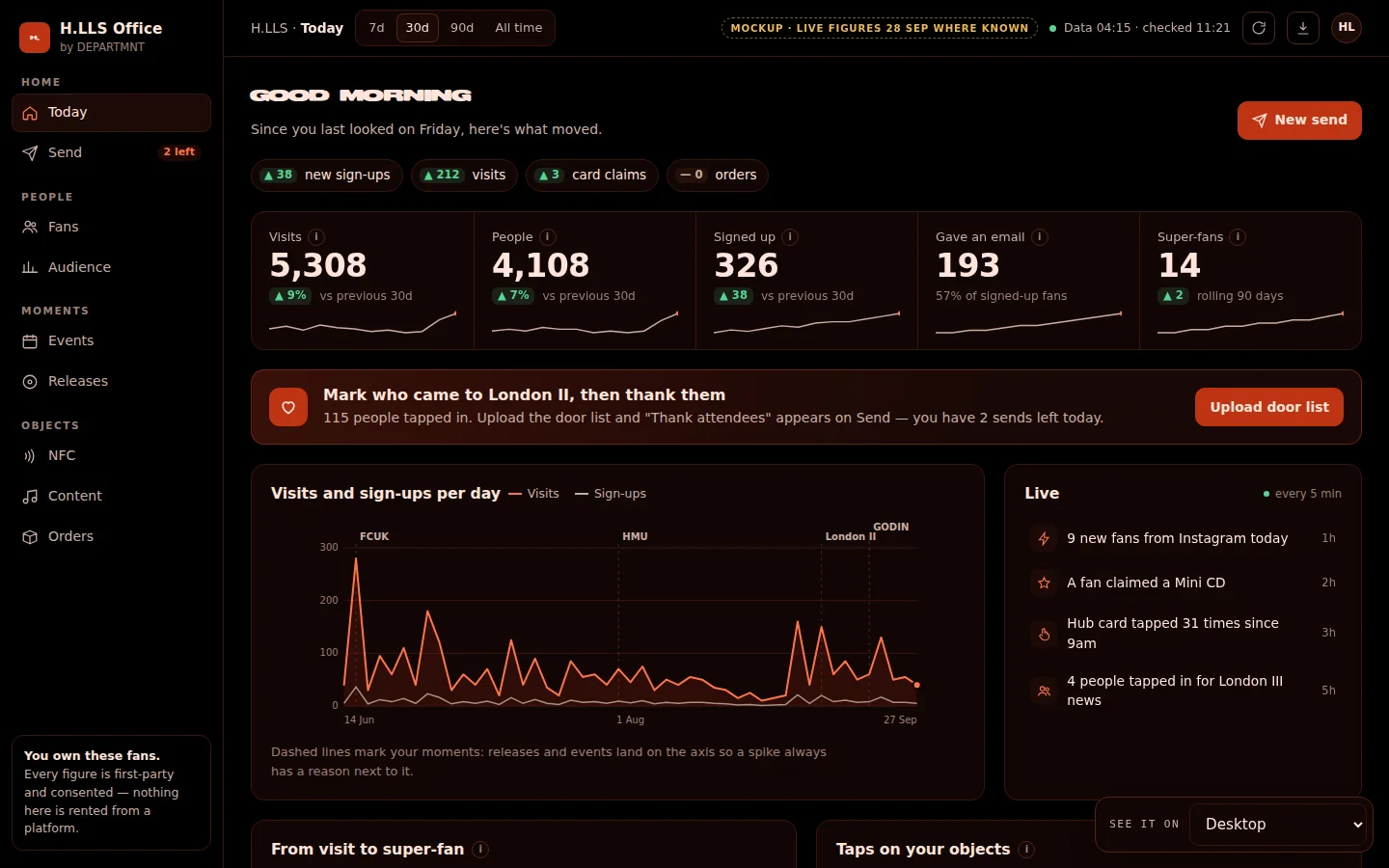
Task: Open the See It On Desktop dropdown
Action: [1279, 825]
